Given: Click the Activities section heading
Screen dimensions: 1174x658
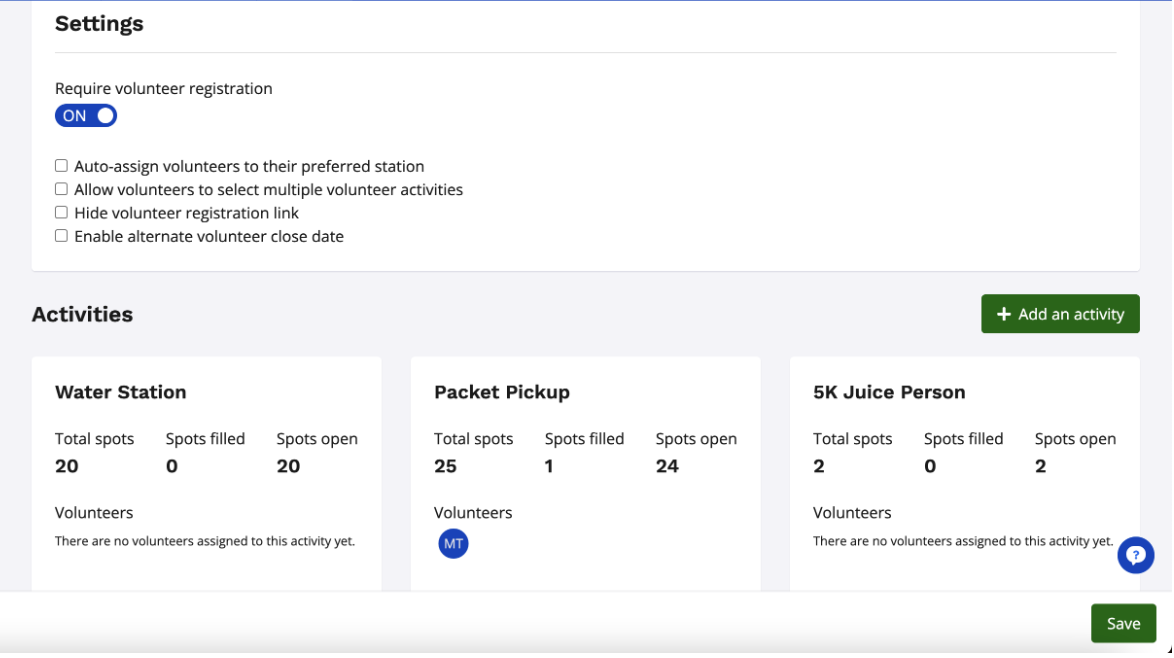Looking at the screenshot, I should 82,314.
